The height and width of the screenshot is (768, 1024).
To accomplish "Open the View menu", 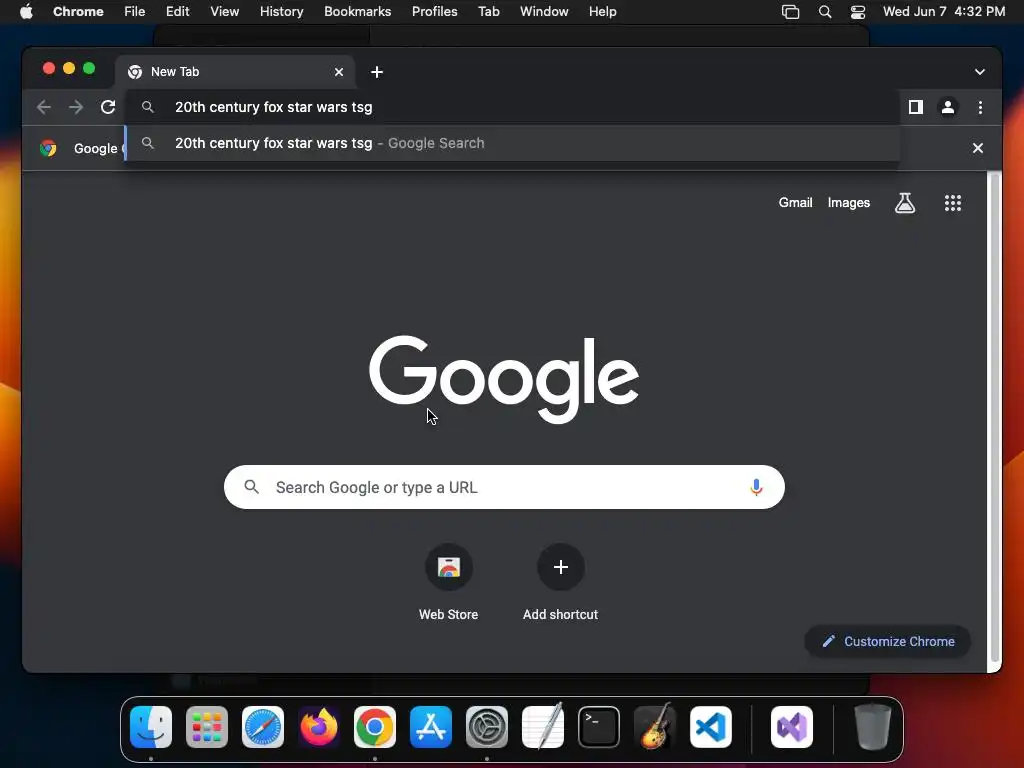I will (x=224, y=12).
